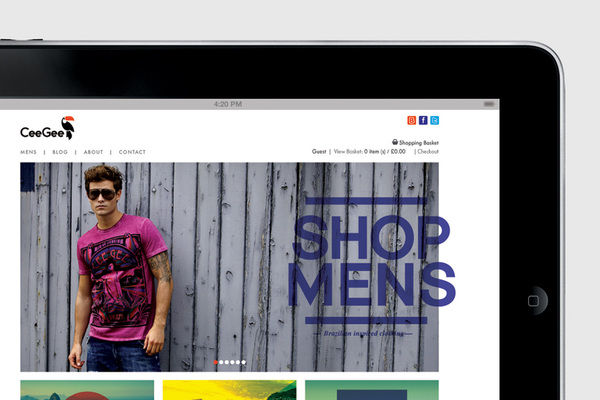
Task: Click the Checkout link
Action: [428, 151]
